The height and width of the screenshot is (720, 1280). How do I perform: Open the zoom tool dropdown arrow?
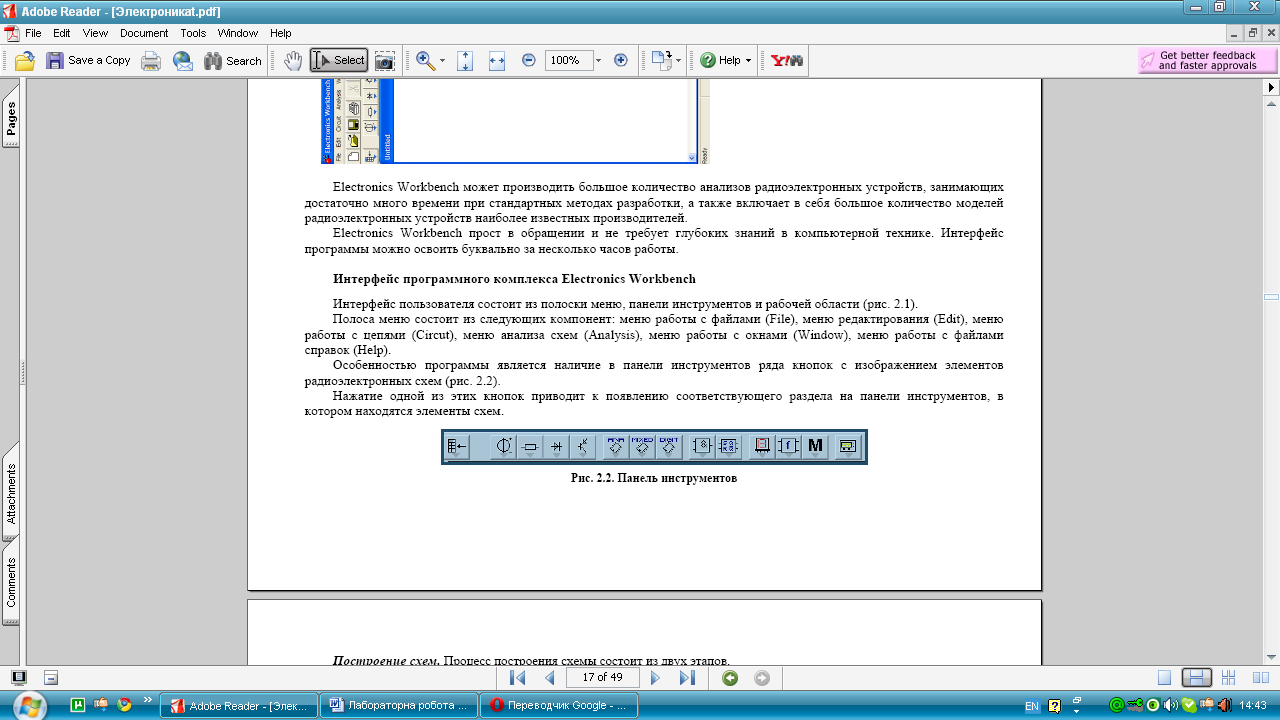coord(443,61)
